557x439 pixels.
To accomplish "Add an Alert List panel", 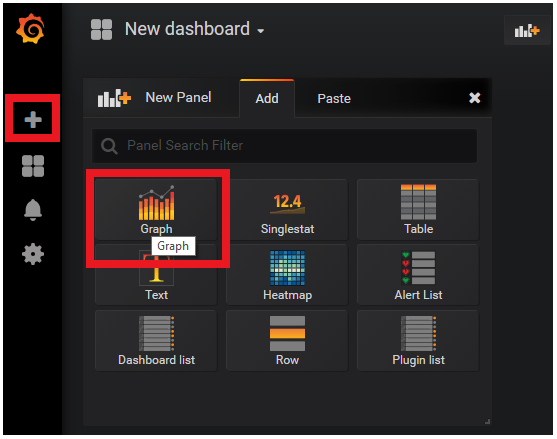I will (418, 275).
